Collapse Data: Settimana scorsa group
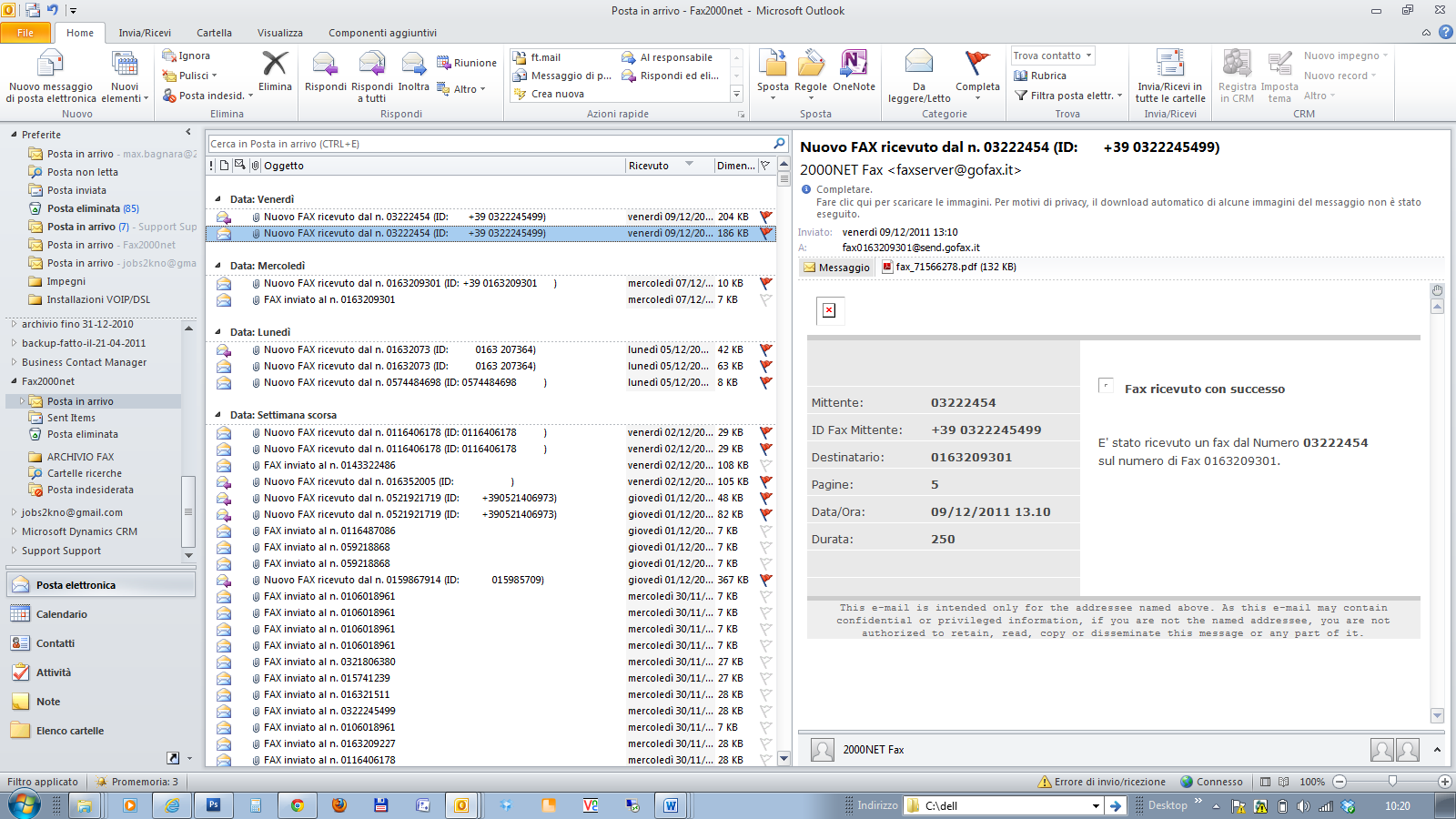Screen dimensions: 1456x819 218,415
